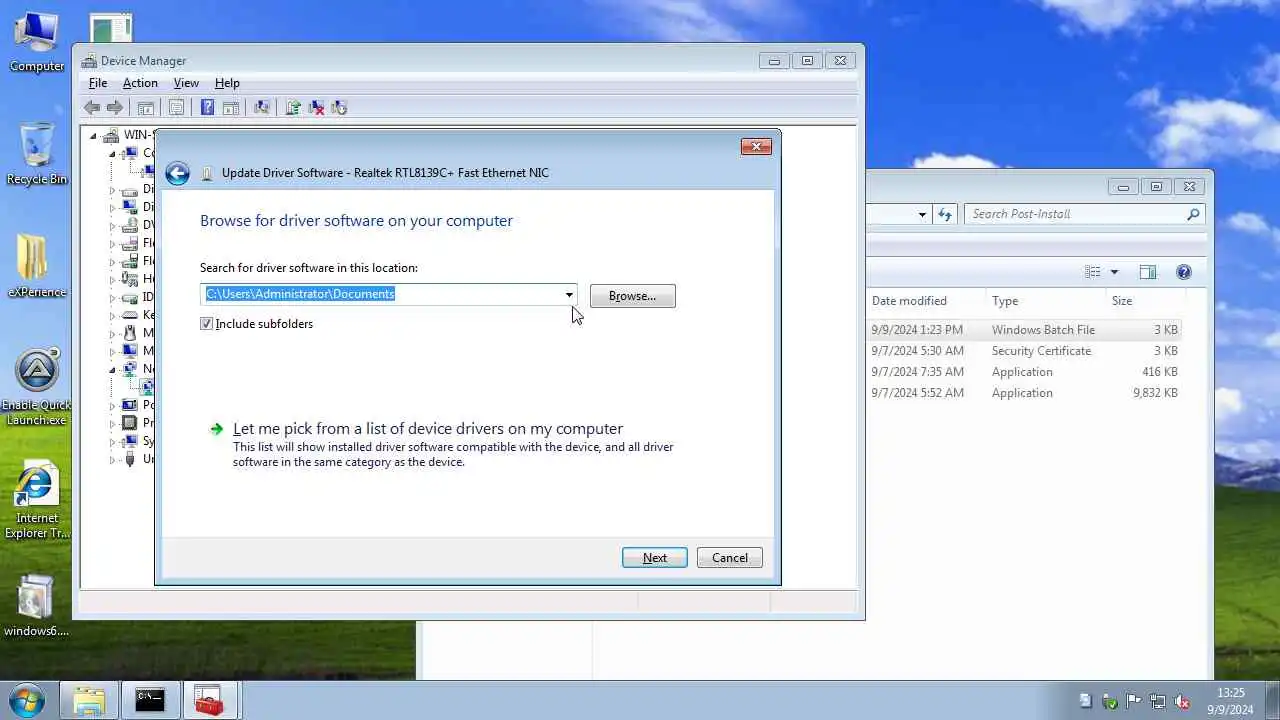Open Windows Explorer from the taskbar
Viewport: 1280px width, 720px height.
click(x=89, y=700)
